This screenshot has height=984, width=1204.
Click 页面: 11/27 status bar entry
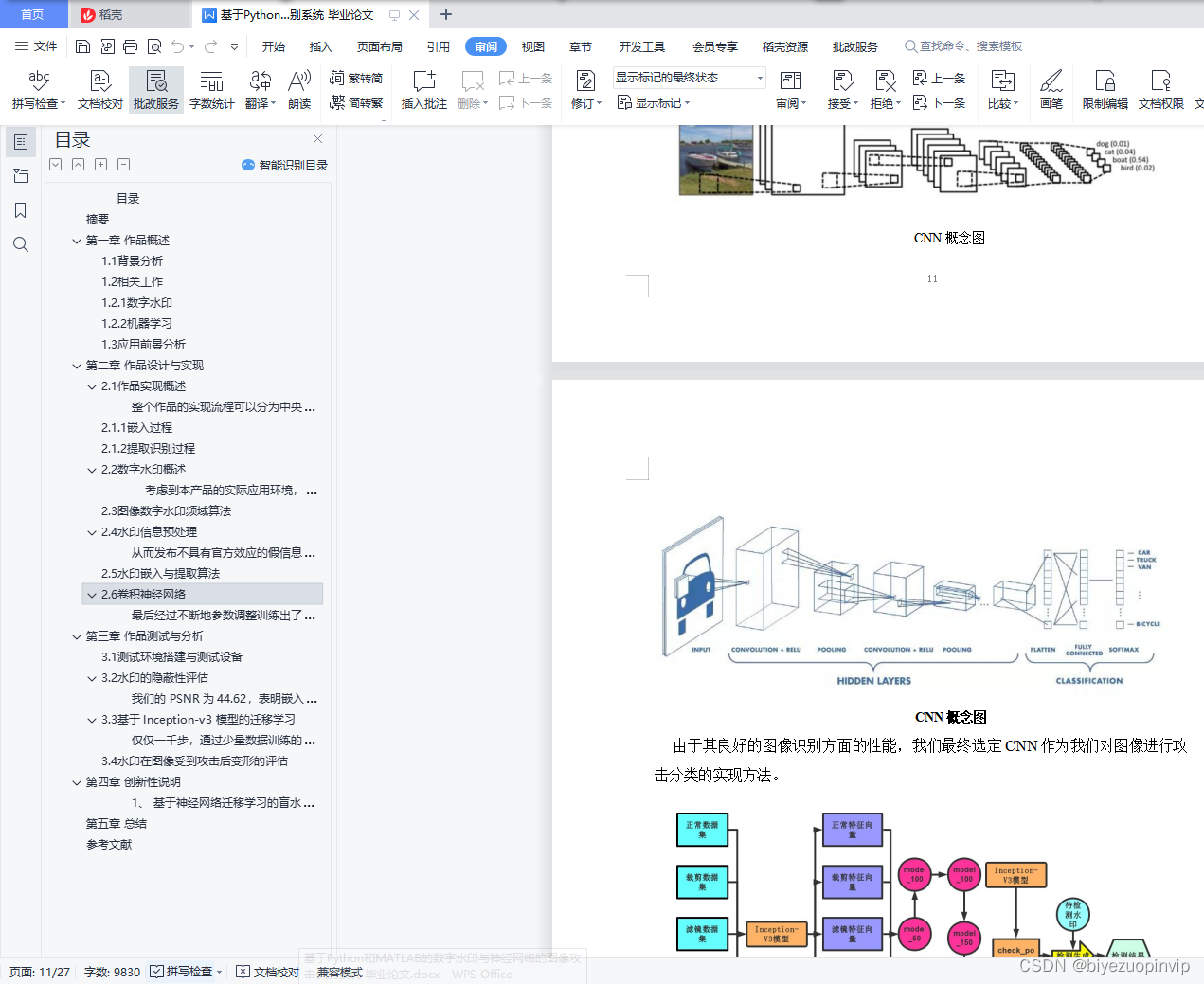(40, 972)
